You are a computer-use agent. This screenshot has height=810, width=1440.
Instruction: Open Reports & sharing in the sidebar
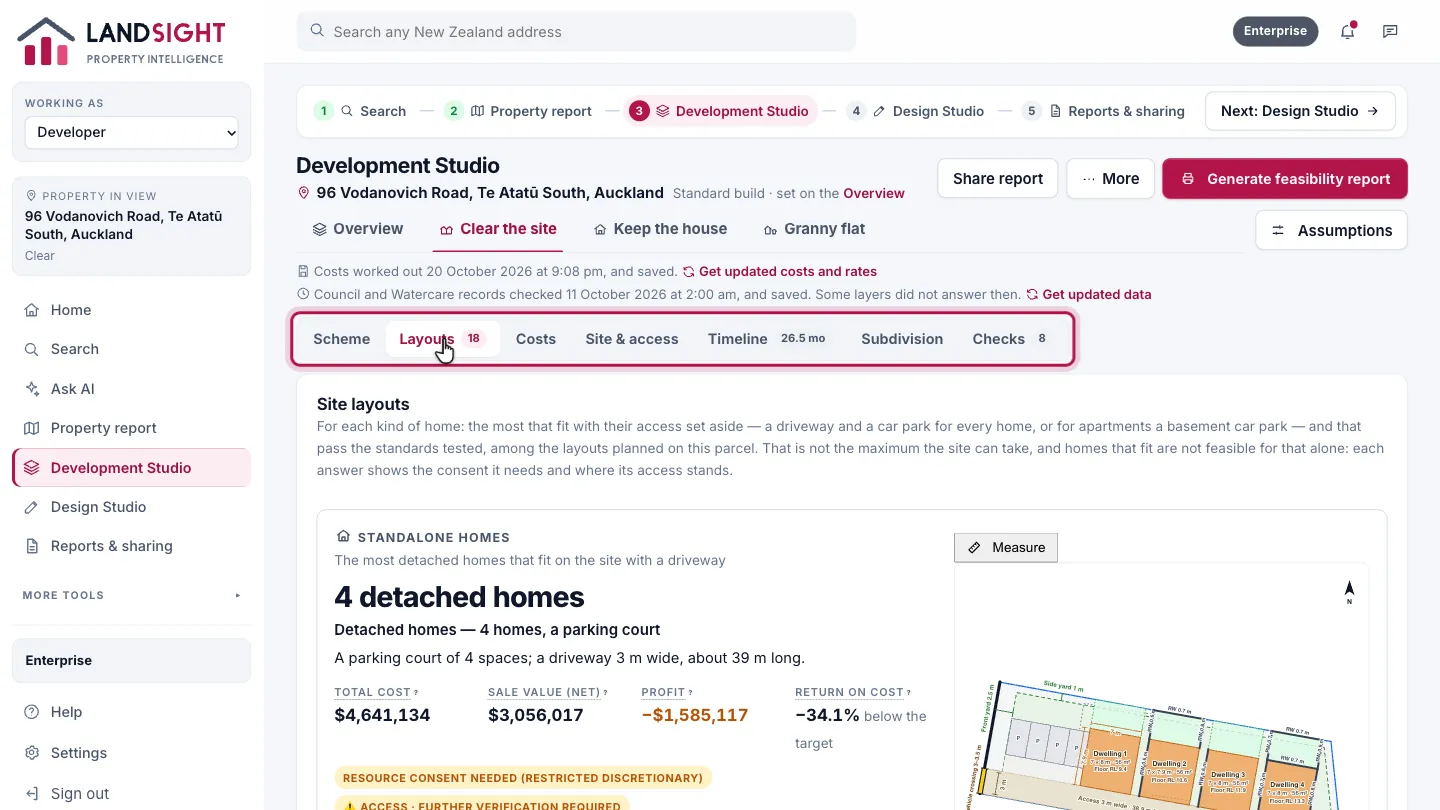click(x=131, y=546)
